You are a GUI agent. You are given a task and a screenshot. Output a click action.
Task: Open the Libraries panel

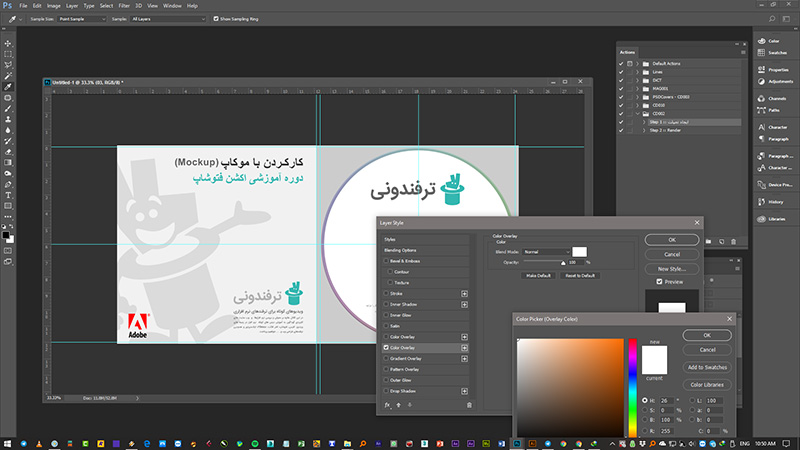[x=776, y=217]
